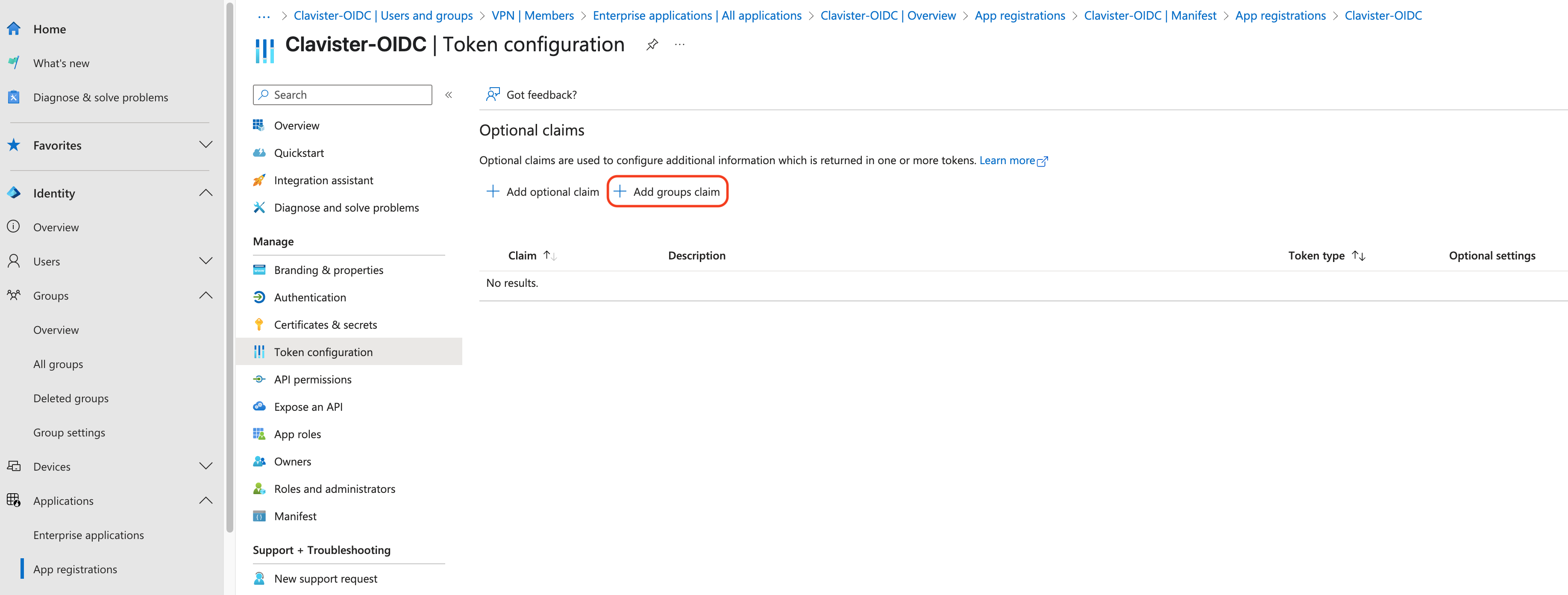Screen dimensions: 1568x595
Task: Click the resource menu Search field
Action: tap(342, 94)
